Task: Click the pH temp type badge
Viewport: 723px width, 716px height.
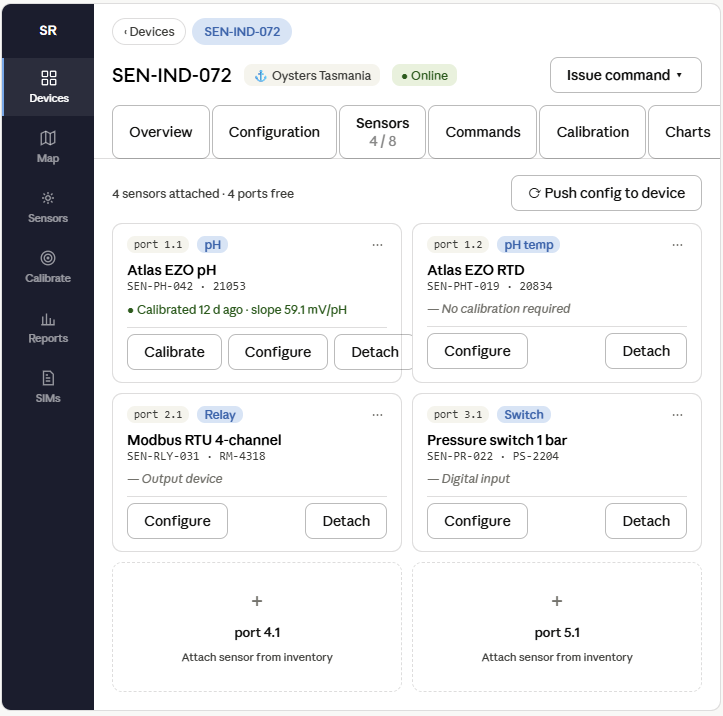Action: [x=528, y=245]
